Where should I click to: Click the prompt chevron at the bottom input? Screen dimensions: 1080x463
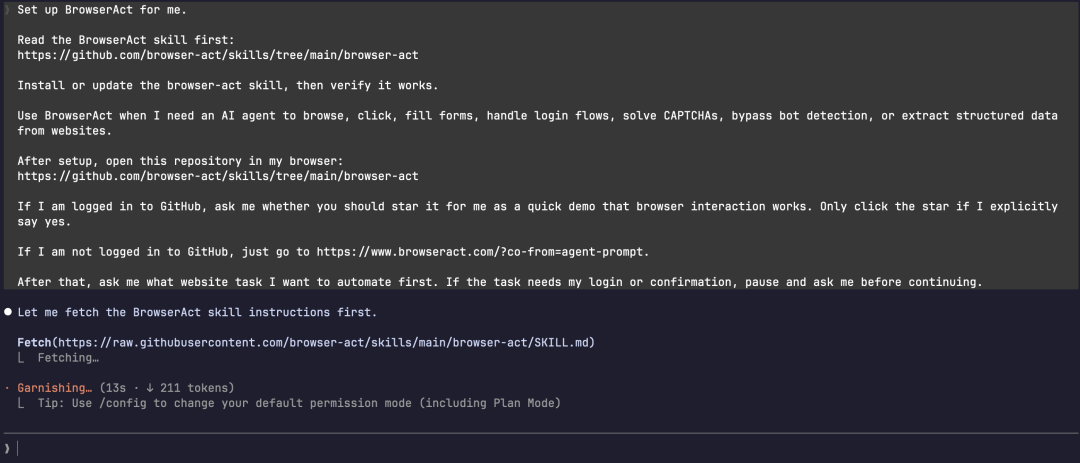pyautogui.click(x=7, y=449)
